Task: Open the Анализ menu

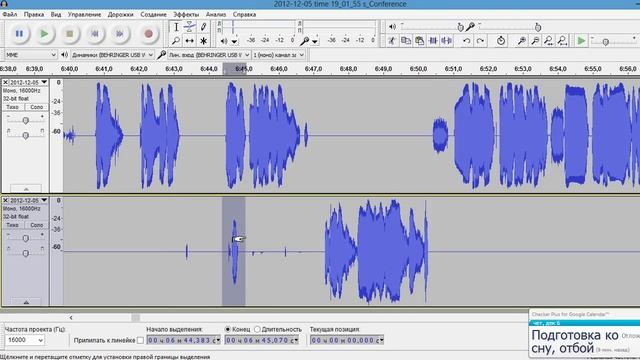Action: pos(216,14)
